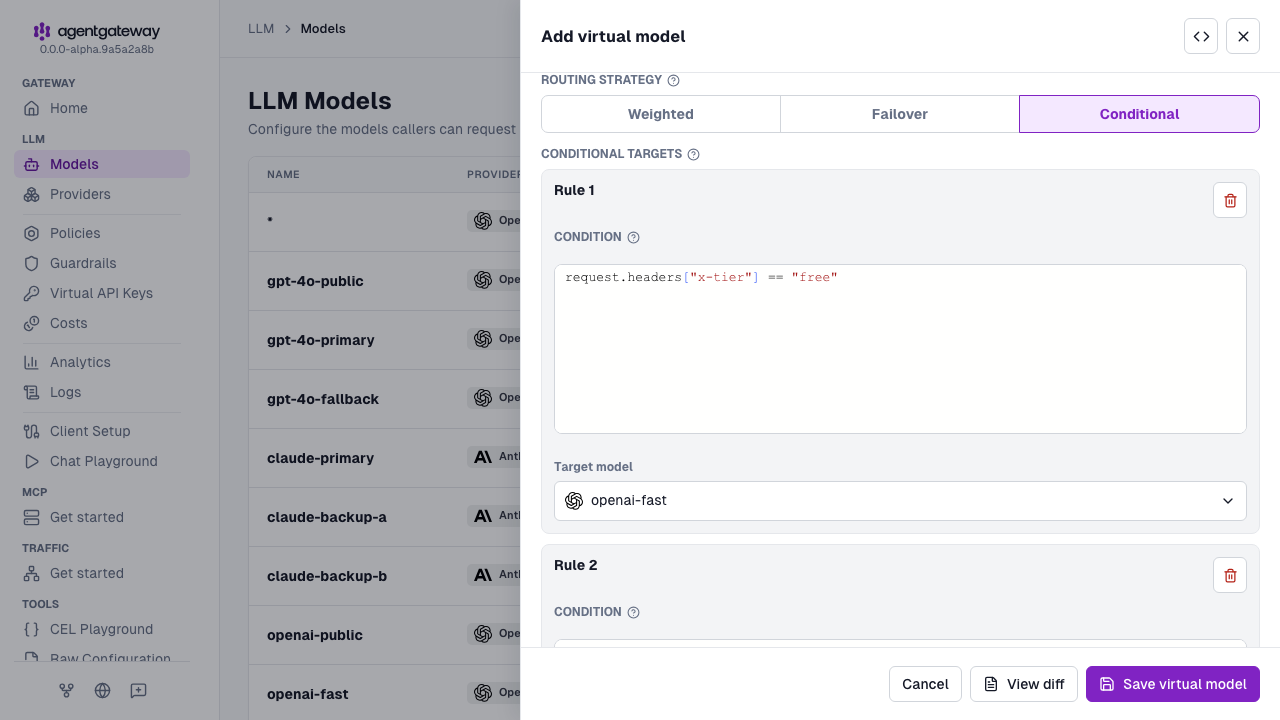Open MCP Get started in sidebar
Image resolution: width=1280 pixels, height=720 pixels.
pyautogui.click(x=102, y=517)
